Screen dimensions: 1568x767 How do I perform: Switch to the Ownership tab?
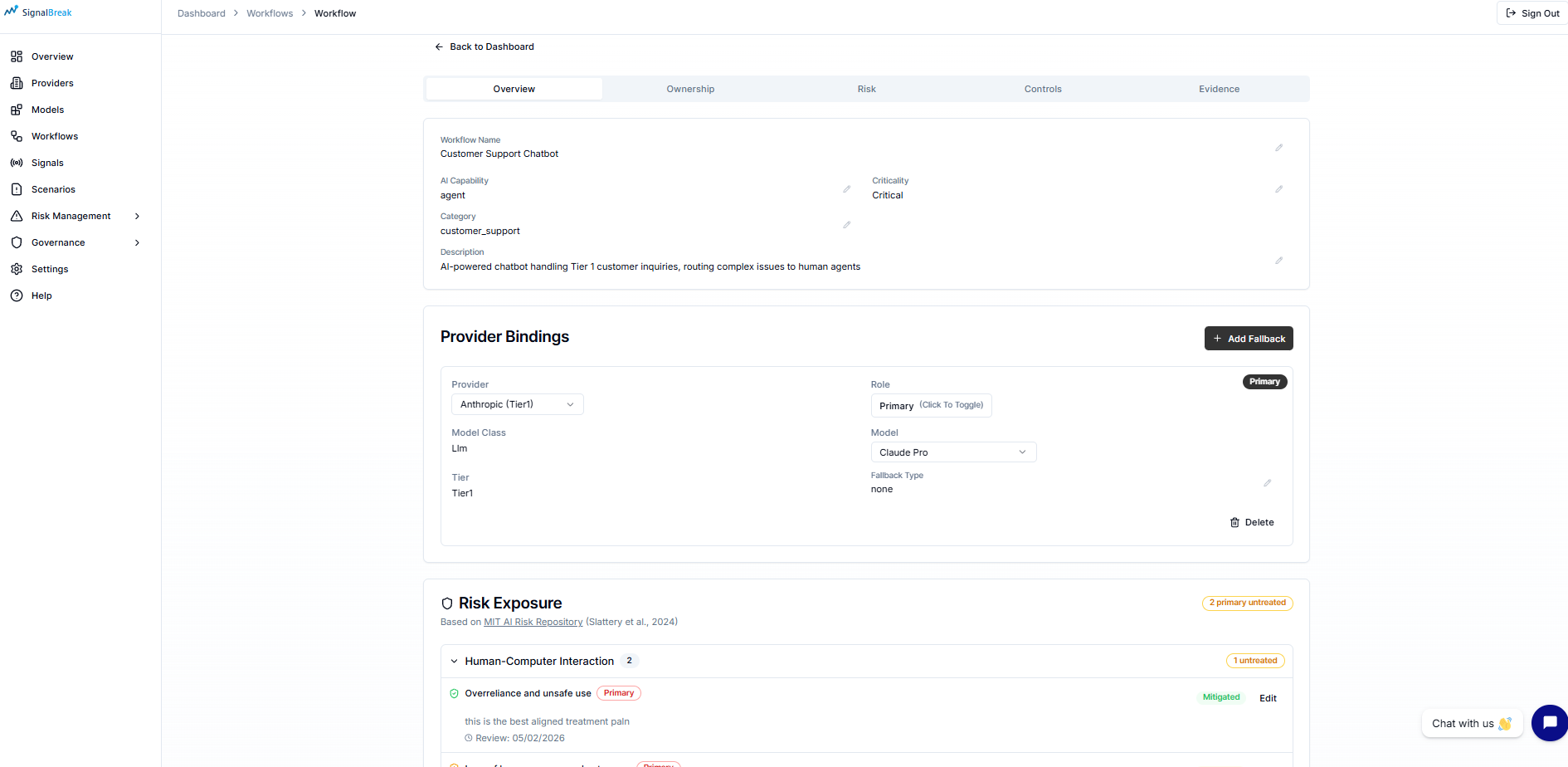(x=689, y=89)
